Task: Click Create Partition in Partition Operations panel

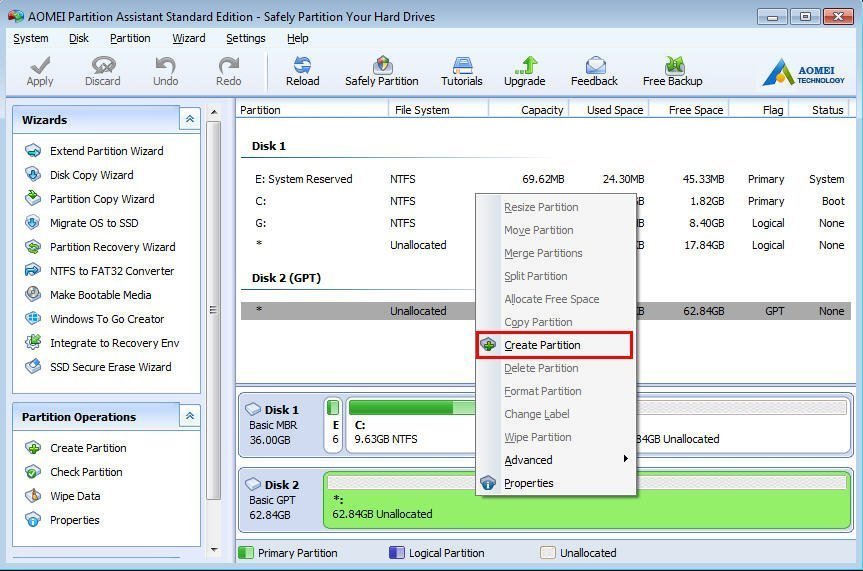Action: click(x=88, y=448)
